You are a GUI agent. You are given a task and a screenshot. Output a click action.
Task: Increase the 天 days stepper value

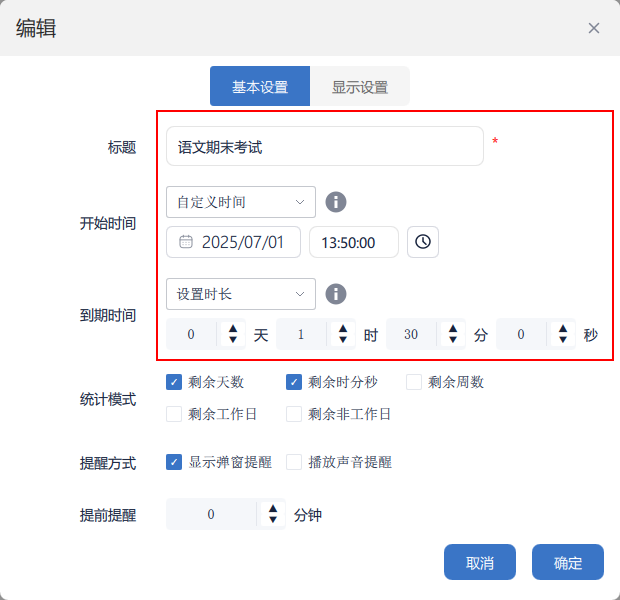pyautogui.click(x=233, y=328)
